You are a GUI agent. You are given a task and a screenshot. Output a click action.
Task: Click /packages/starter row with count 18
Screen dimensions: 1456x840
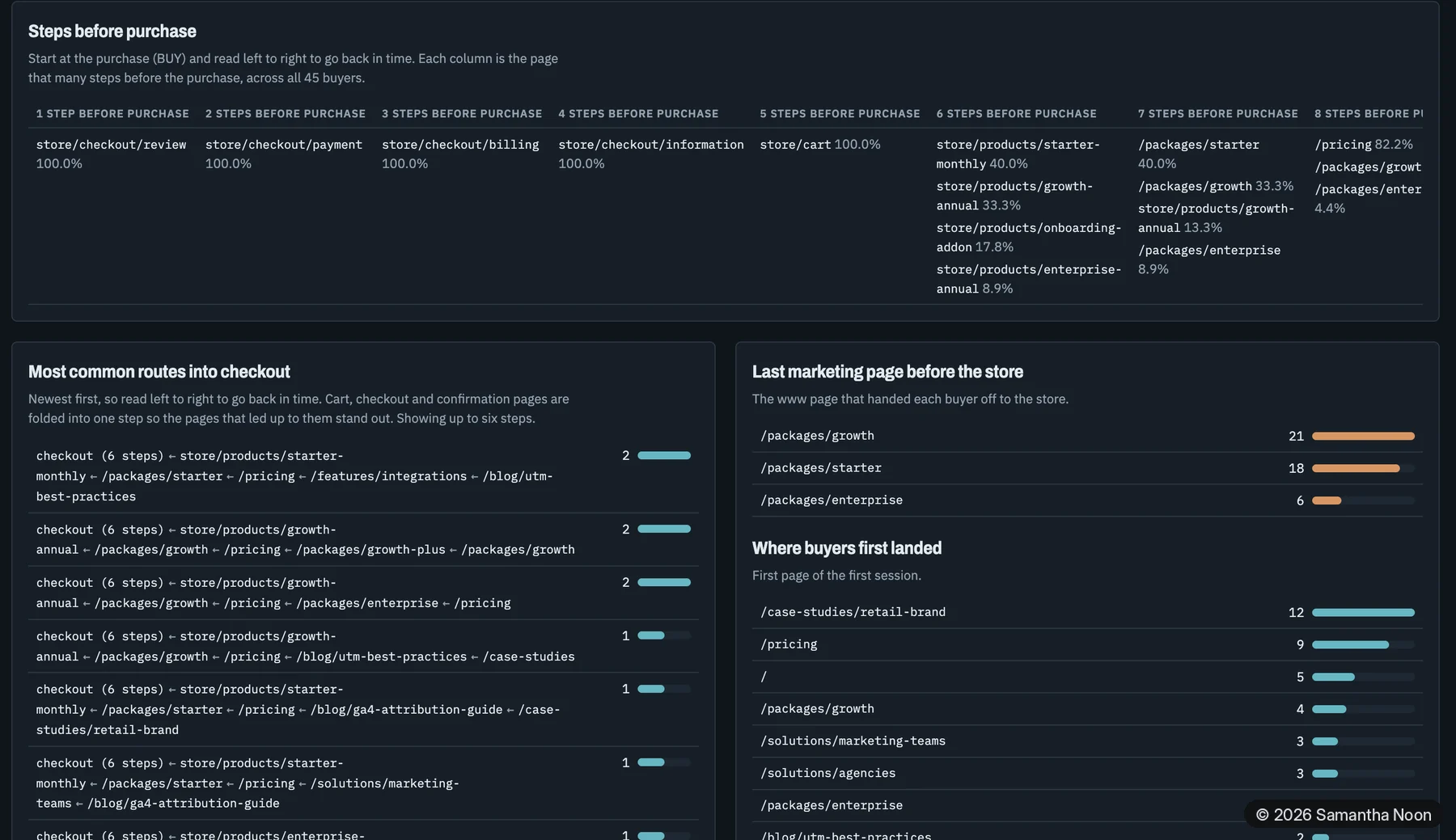point(1087,468)
